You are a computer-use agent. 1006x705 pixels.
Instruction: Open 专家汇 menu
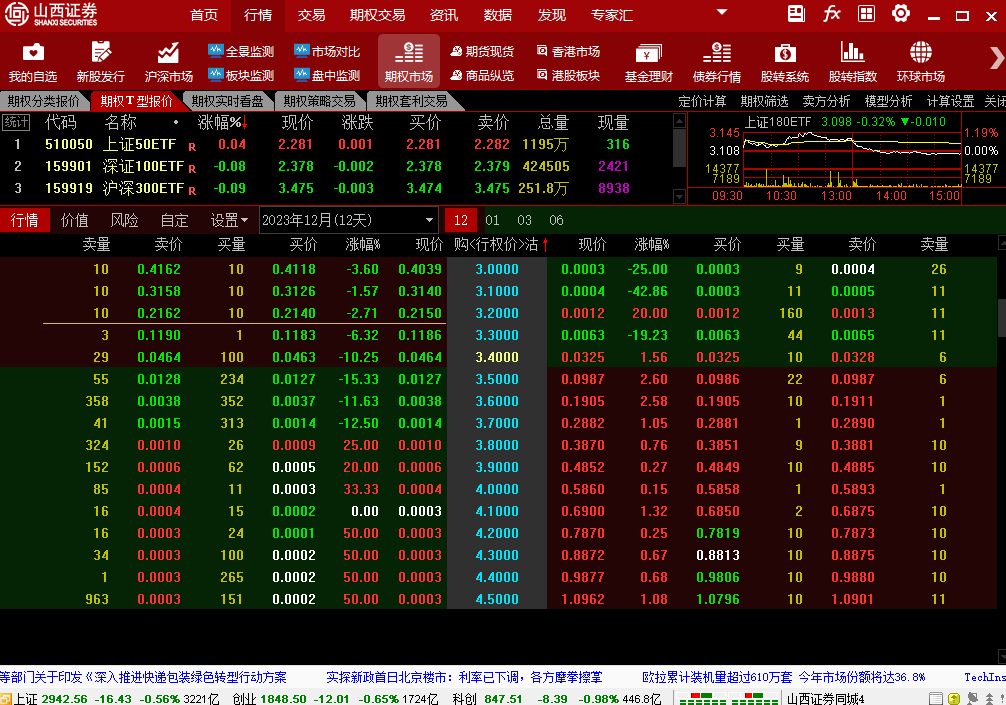coord(611,15)
